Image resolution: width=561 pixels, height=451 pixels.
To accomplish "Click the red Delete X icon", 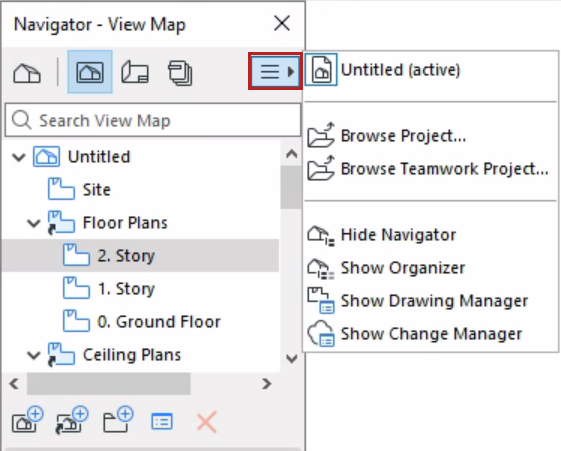I will click(x=207, y=422).
